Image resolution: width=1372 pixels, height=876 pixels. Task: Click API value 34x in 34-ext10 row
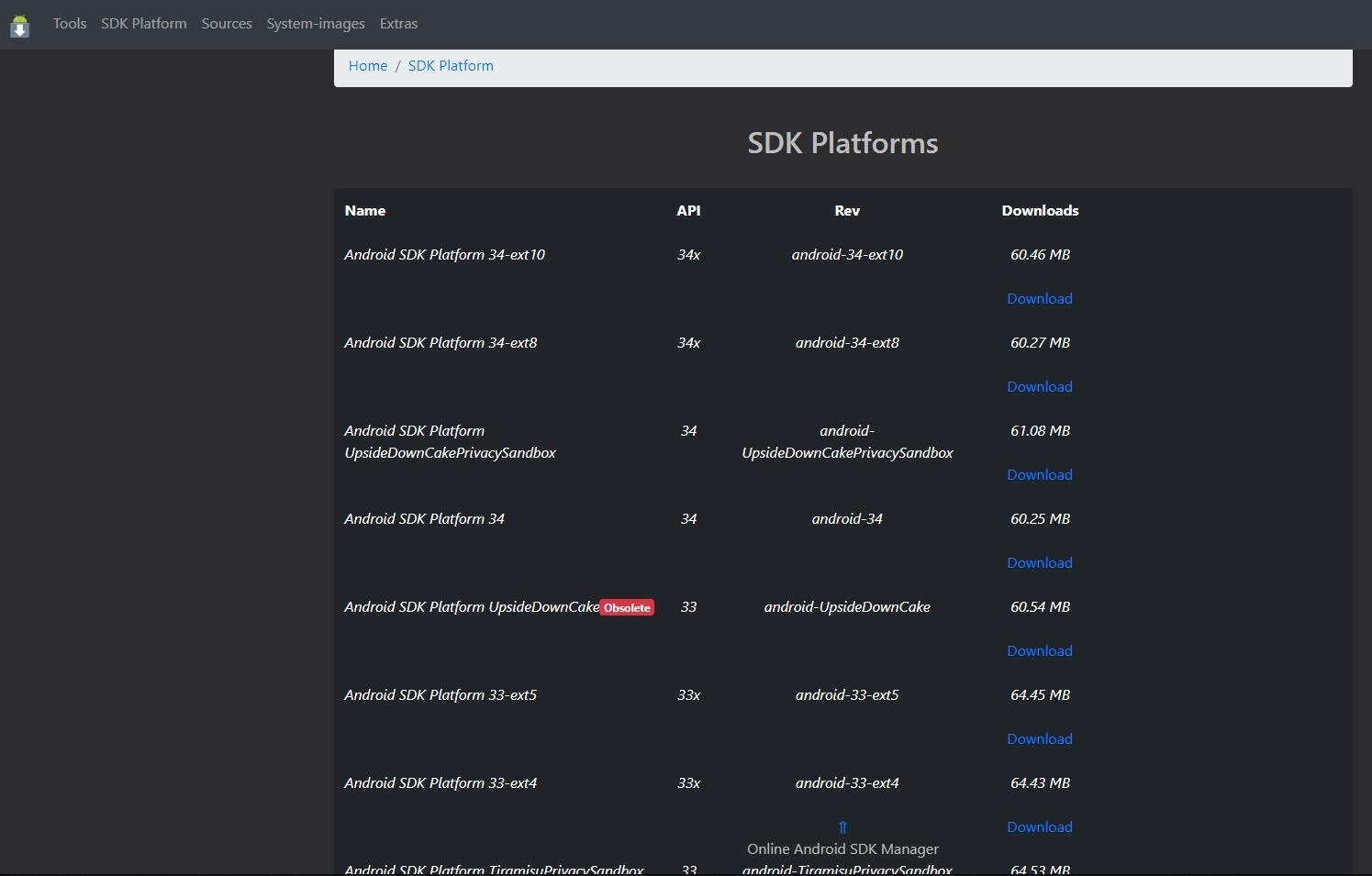coord(688,255)
